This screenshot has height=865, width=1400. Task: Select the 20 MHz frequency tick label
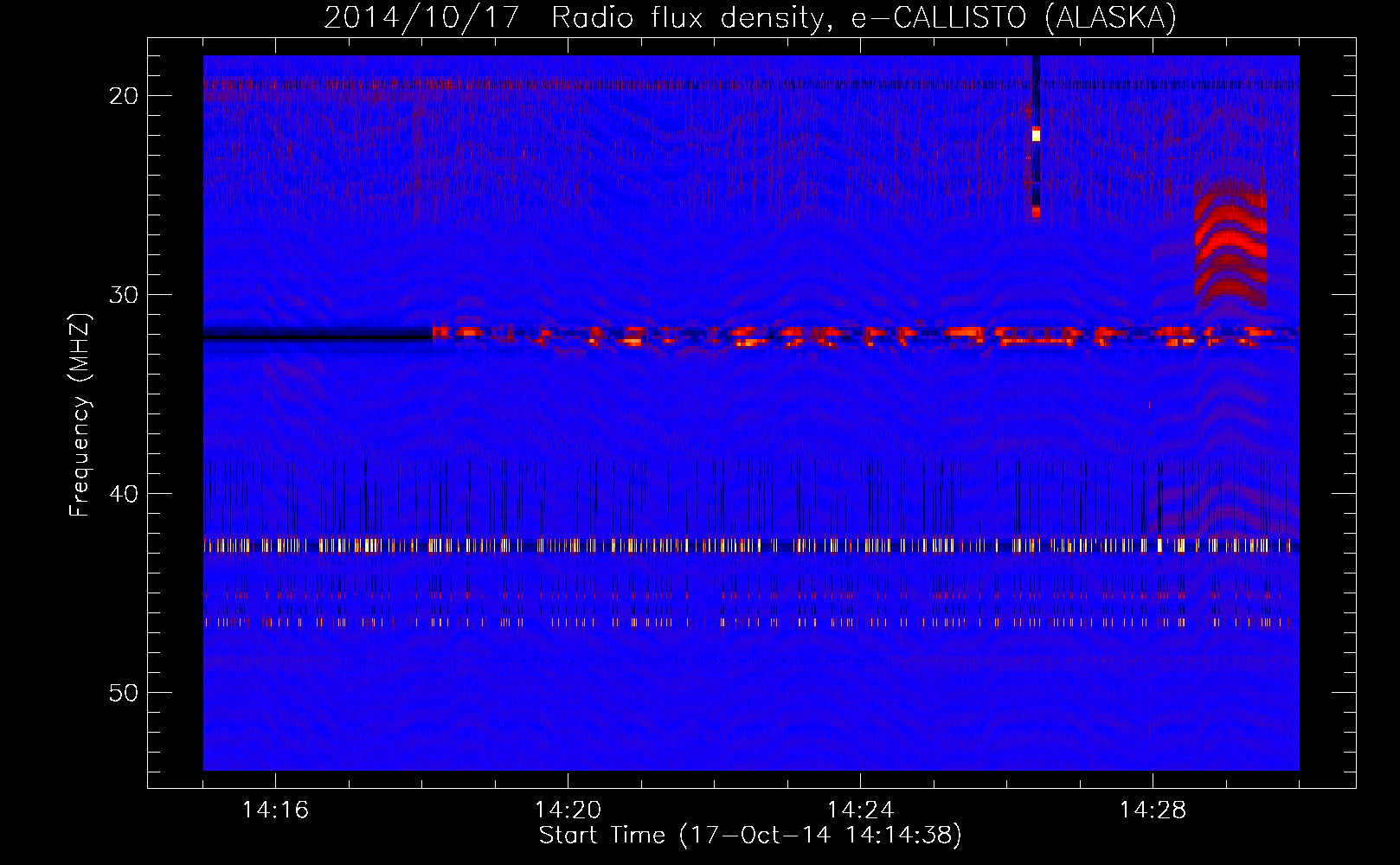[x=125, y=95]
